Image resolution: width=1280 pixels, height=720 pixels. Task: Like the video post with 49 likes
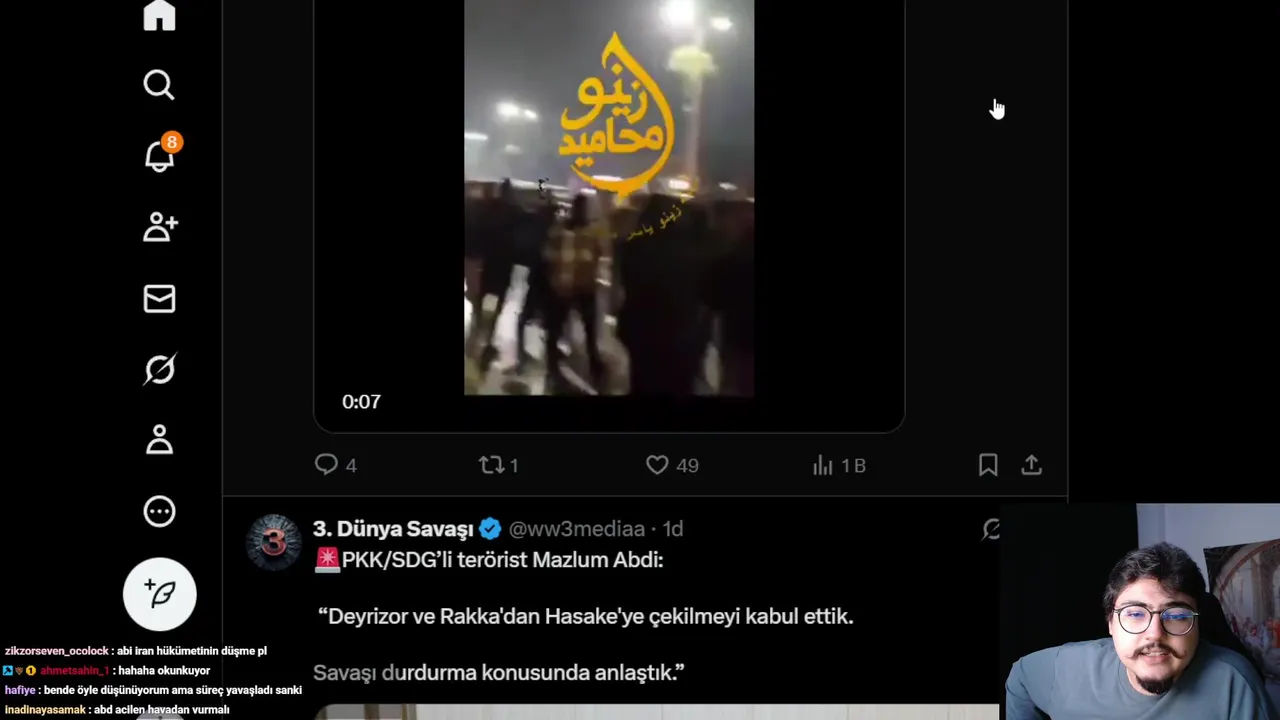(671, 465)
